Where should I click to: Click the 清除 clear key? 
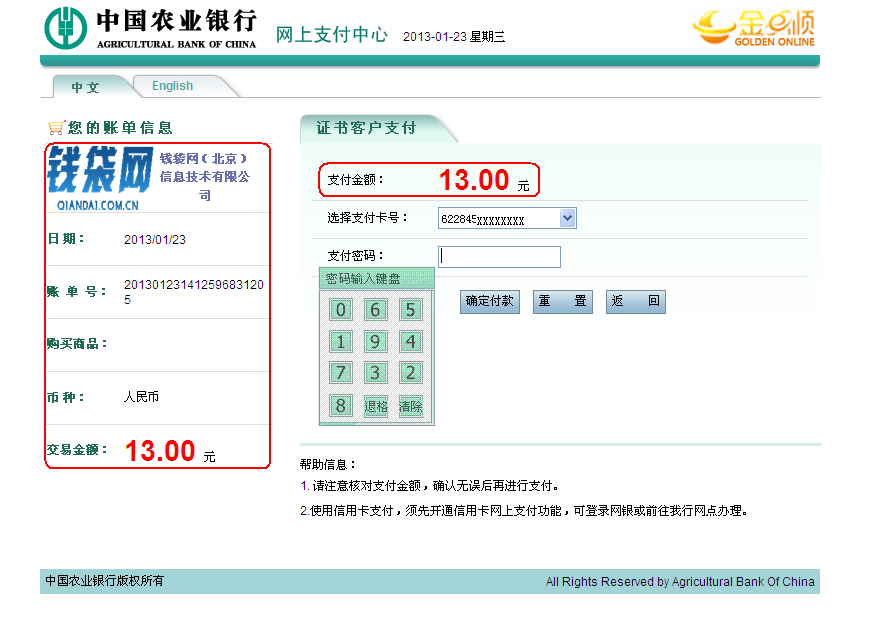411,406
